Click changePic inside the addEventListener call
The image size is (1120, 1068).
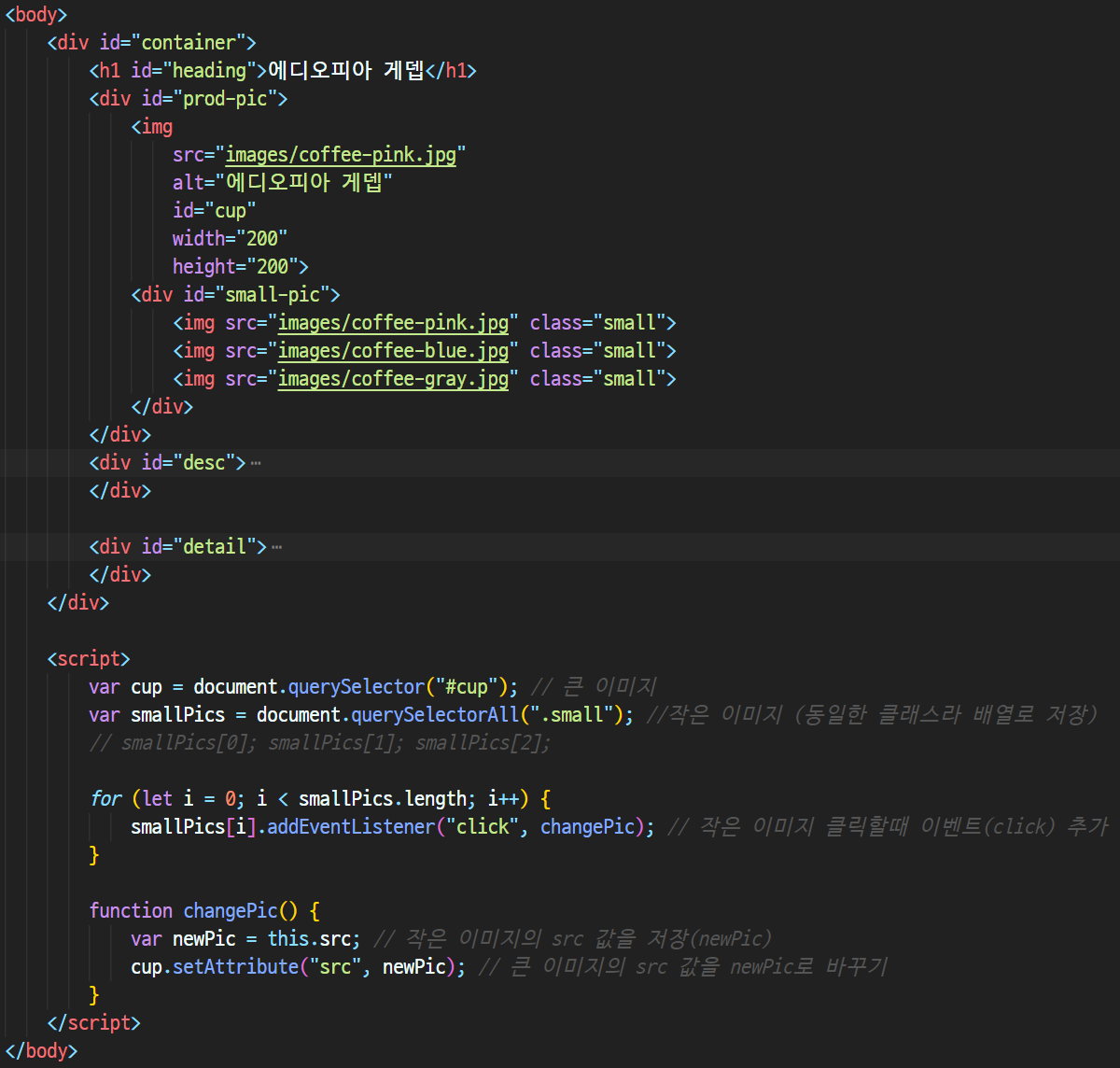point(588,827)
